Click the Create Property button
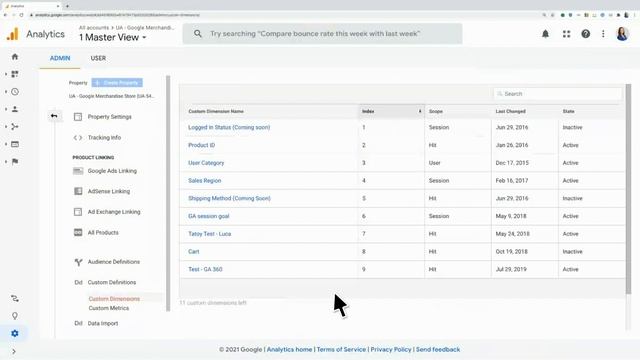640x360 pixels. [x=117, y=83]
